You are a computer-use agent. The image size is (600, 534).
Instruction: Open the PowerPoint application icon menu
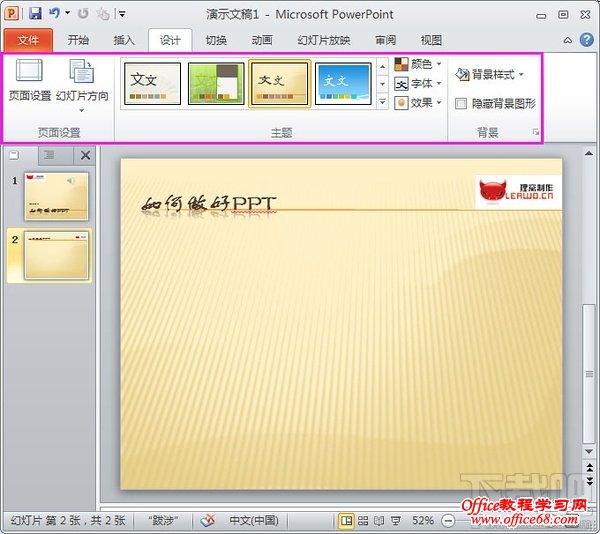click(x=11, y=14)
